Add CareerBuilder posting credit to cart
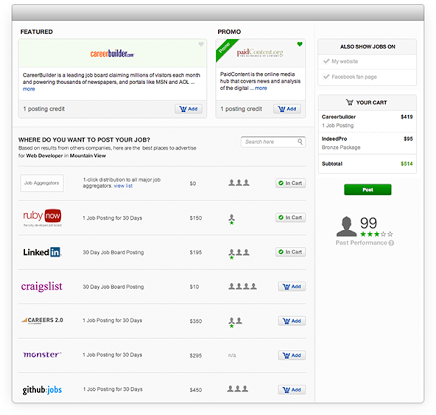436x415 pixels. [189, 109]
